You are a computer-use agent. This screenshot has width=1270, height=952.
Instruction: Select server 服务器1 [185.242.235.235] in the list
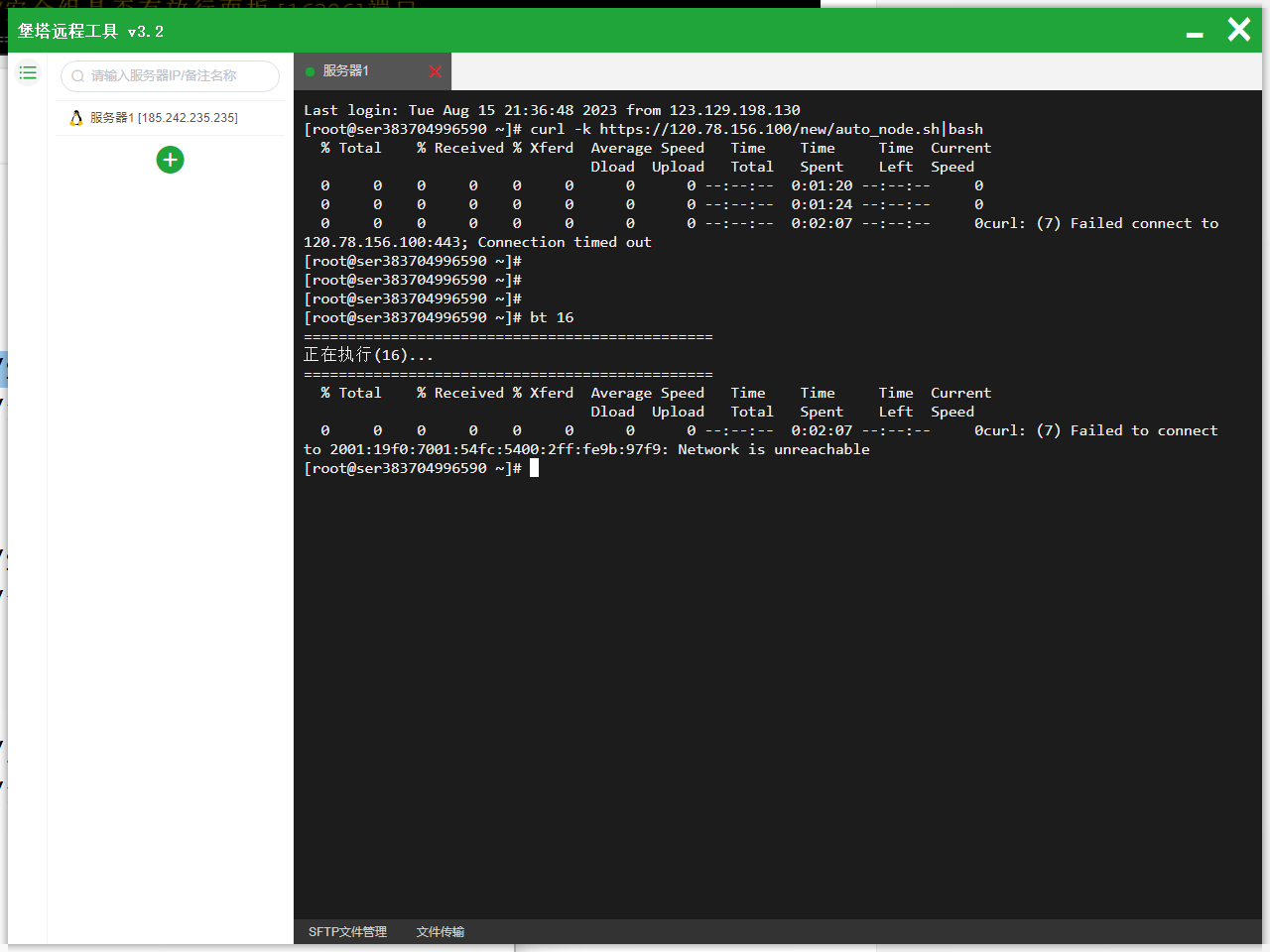tap(164, 118)
